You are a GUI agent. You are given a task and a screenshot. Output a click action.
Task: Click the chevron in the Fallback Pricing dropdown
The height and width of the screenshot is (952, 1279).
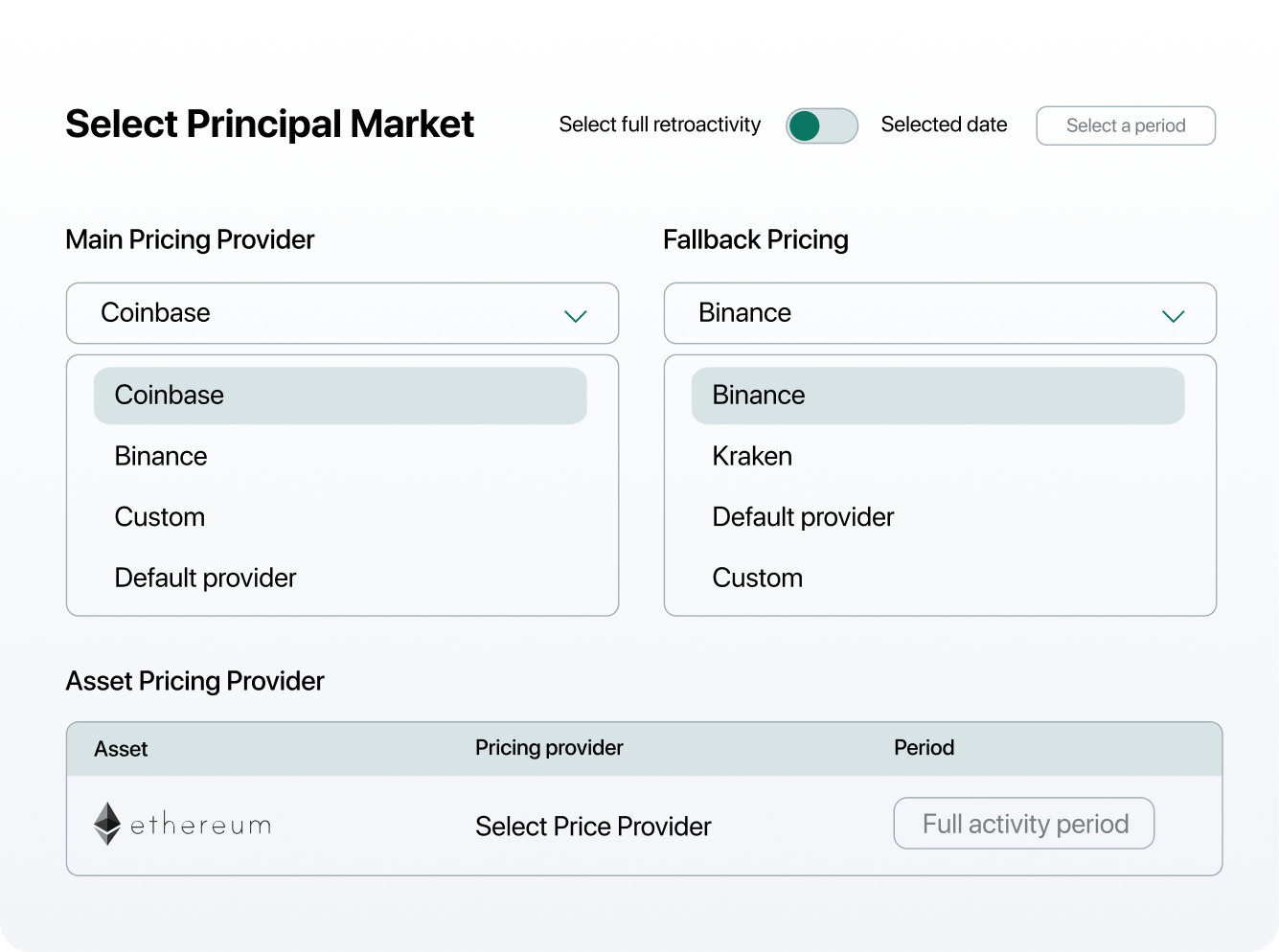point(1173,316)
